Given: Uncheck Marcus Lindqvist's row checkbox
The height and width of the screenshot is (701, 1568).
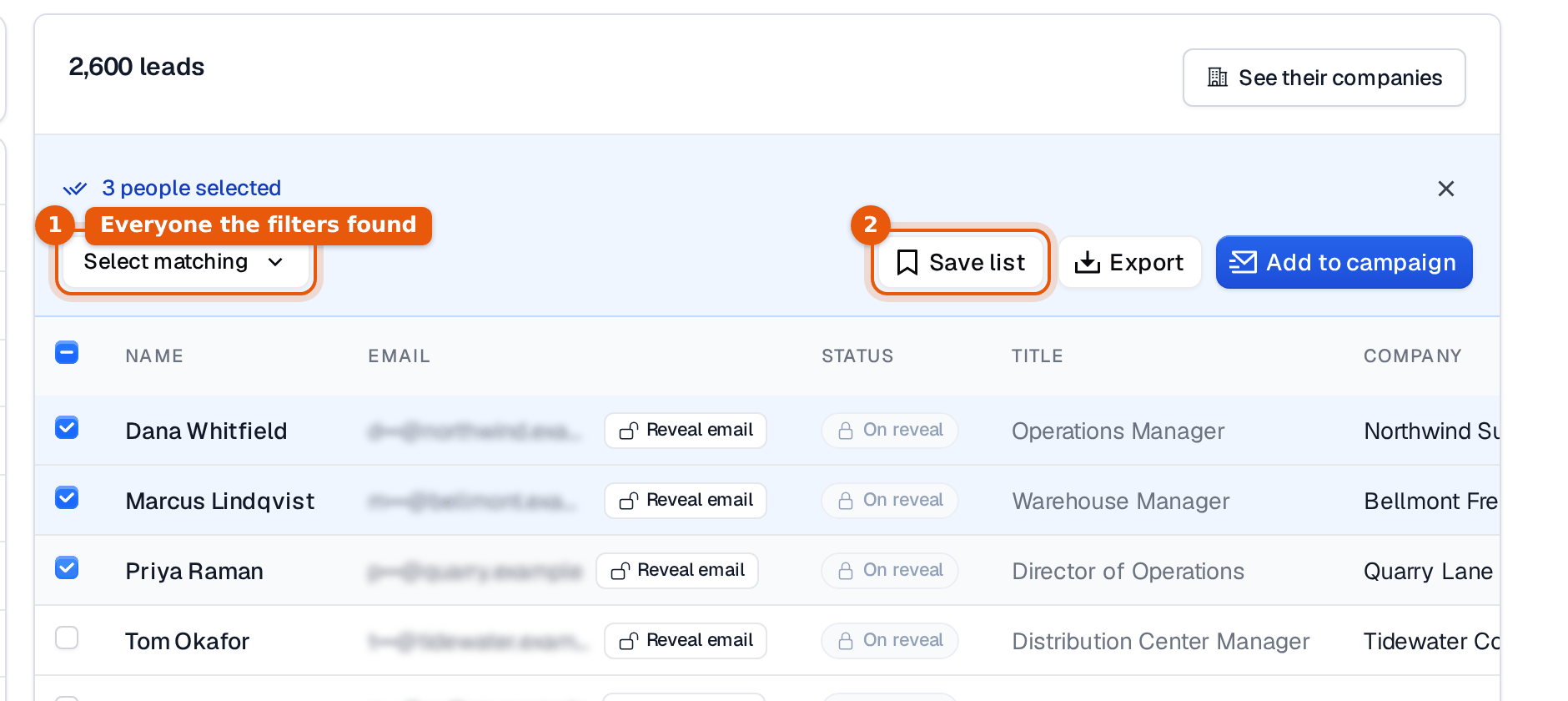Looking at the screenshot, I should 67,498.
